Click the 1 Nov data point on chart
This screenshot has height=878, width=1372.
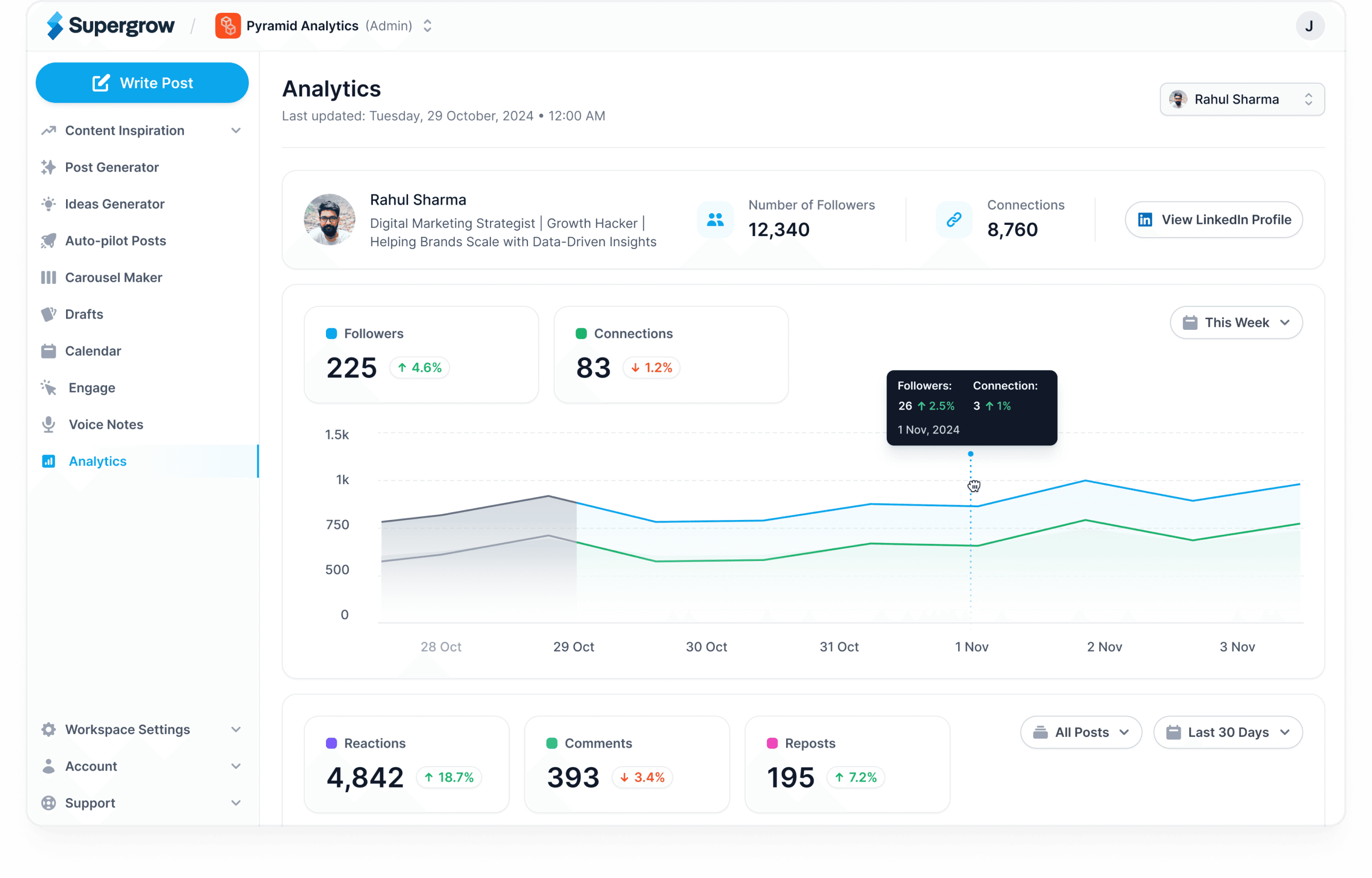click(x=970, y=454)
